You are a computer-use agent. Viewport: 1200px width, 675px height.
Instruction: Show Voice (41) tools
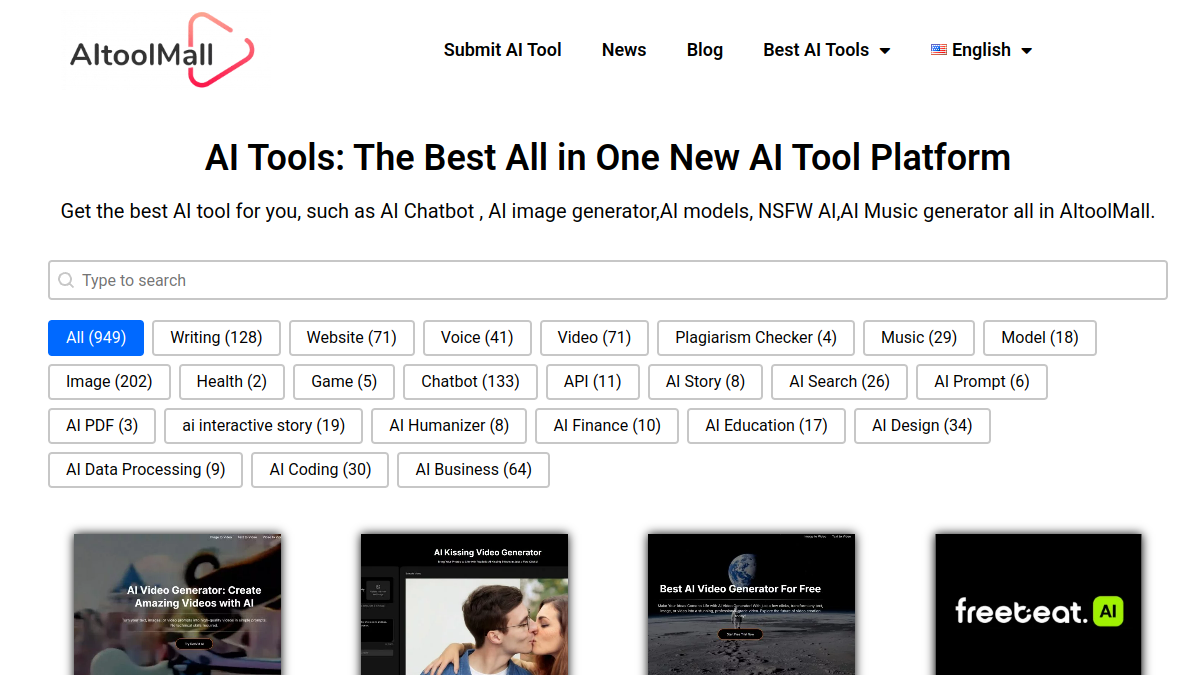(477, 338)
